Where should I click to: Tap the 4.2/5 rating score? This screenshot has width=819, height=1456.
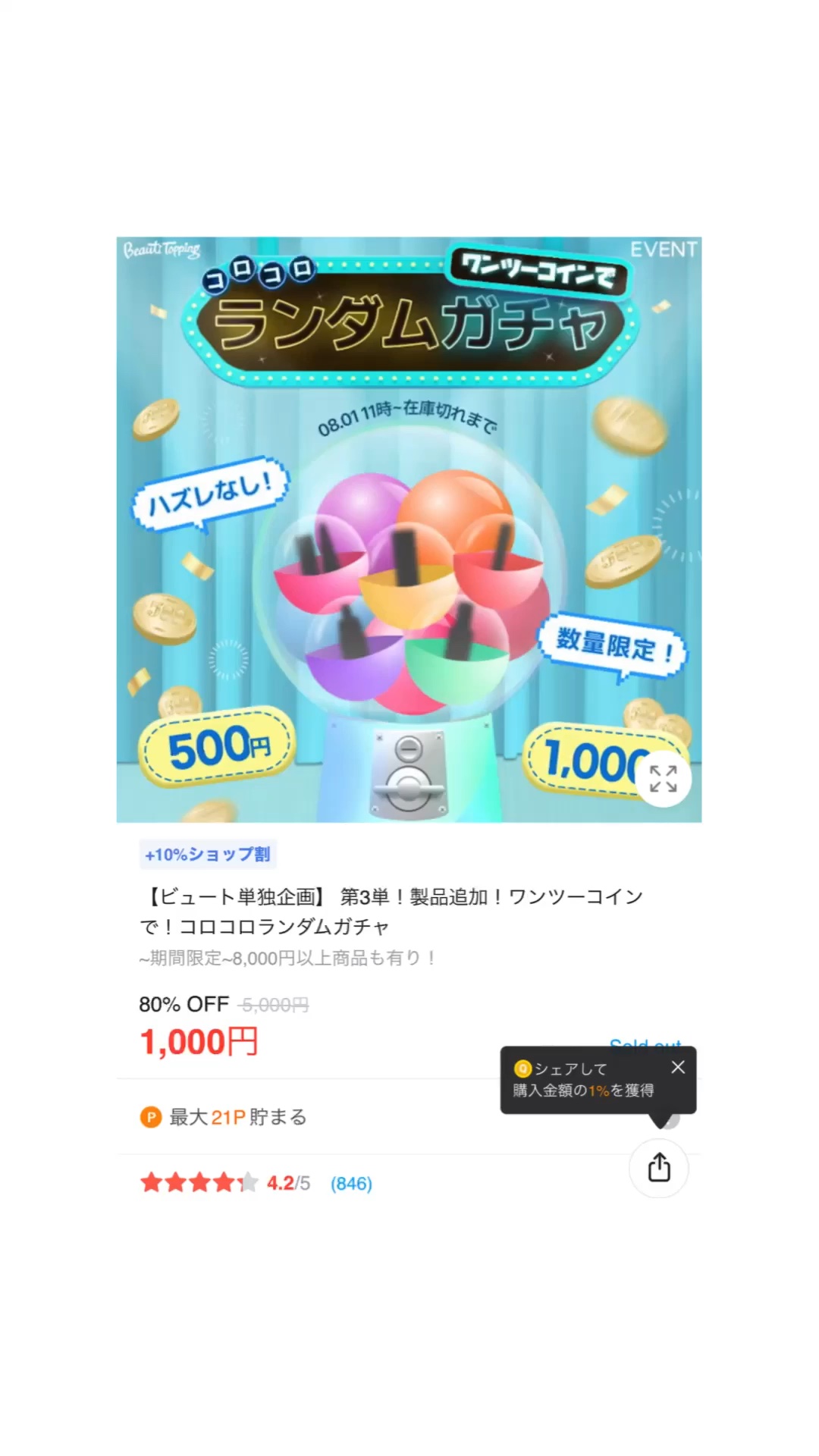click(288, 1183)
